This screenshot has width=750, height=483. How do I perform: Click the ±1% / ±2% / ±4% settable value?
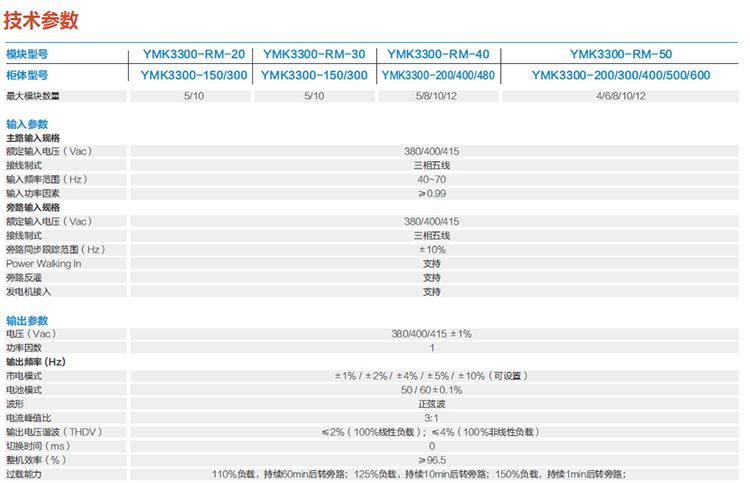tap(431, 376)
